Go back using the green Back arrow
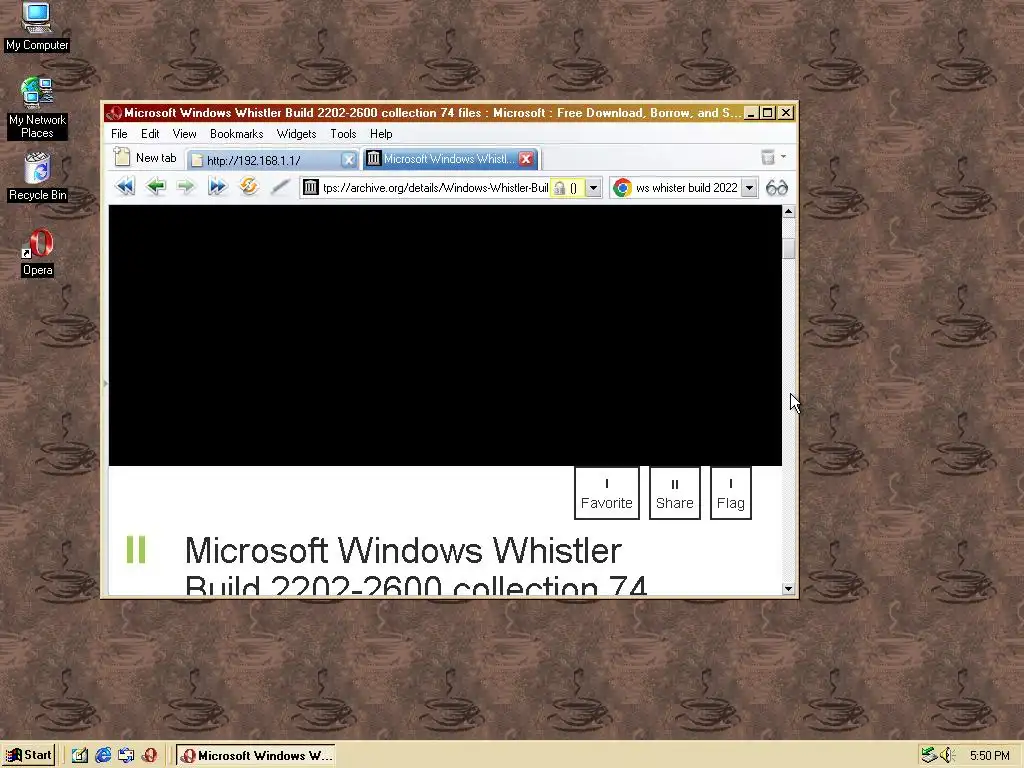This screenshot has height=768, width=1024. (155, 187)
